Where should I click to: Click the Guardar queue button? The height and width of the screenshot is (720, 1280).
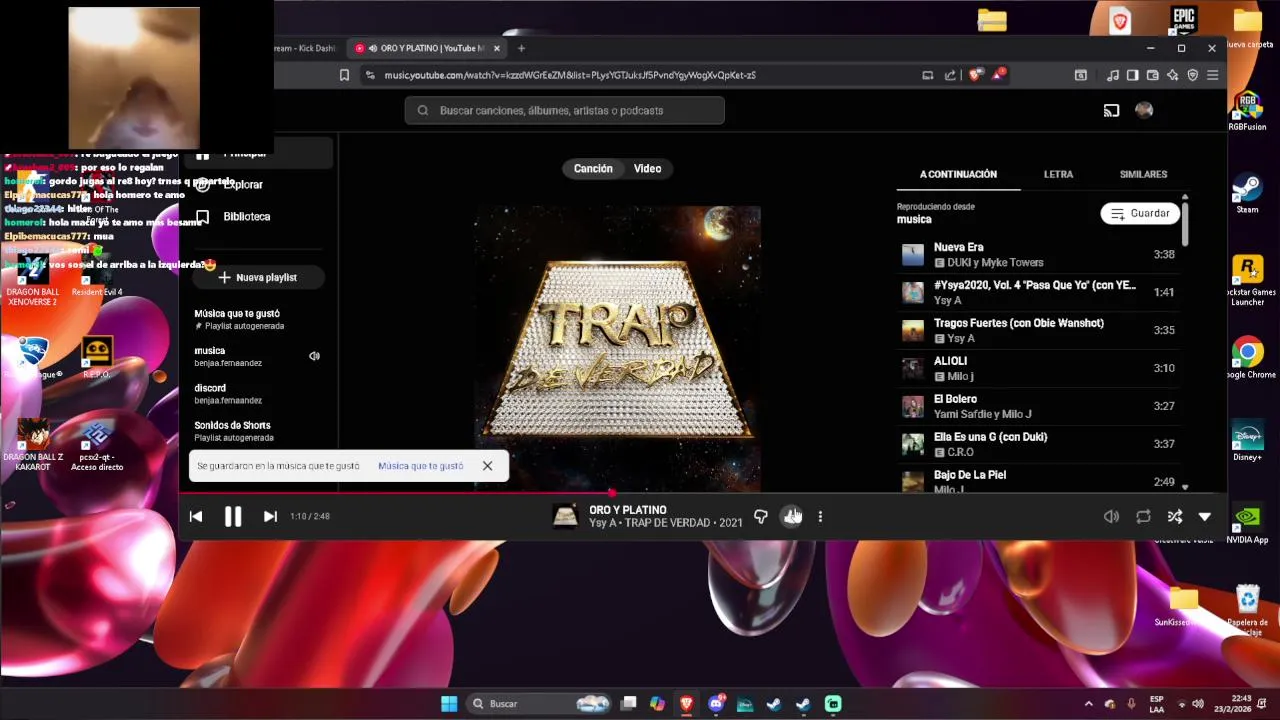(x=1140, y=213)
